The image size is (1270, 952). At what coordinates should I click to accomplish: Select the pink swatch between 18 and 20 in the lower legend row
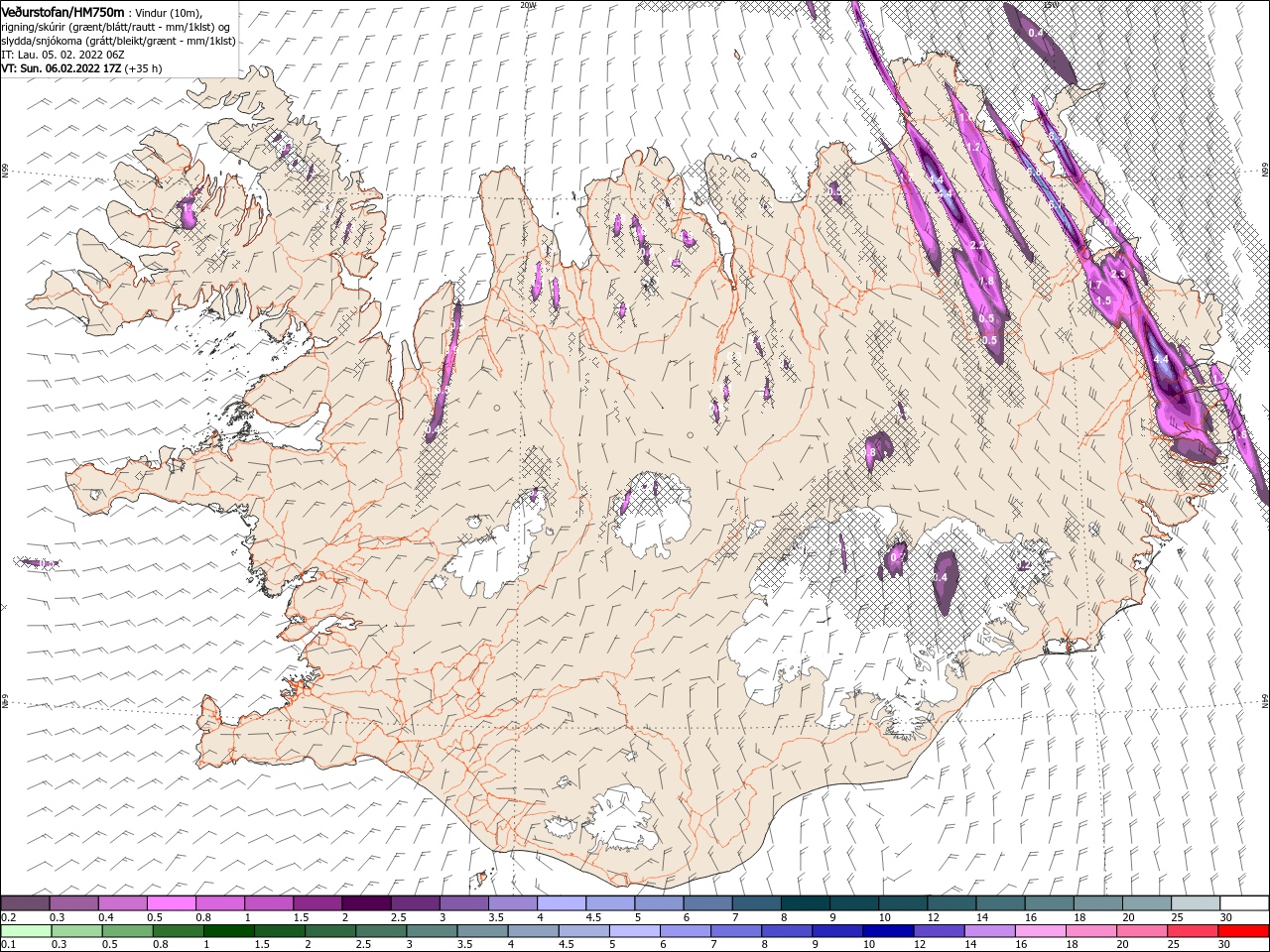[x=1091, y=931]
